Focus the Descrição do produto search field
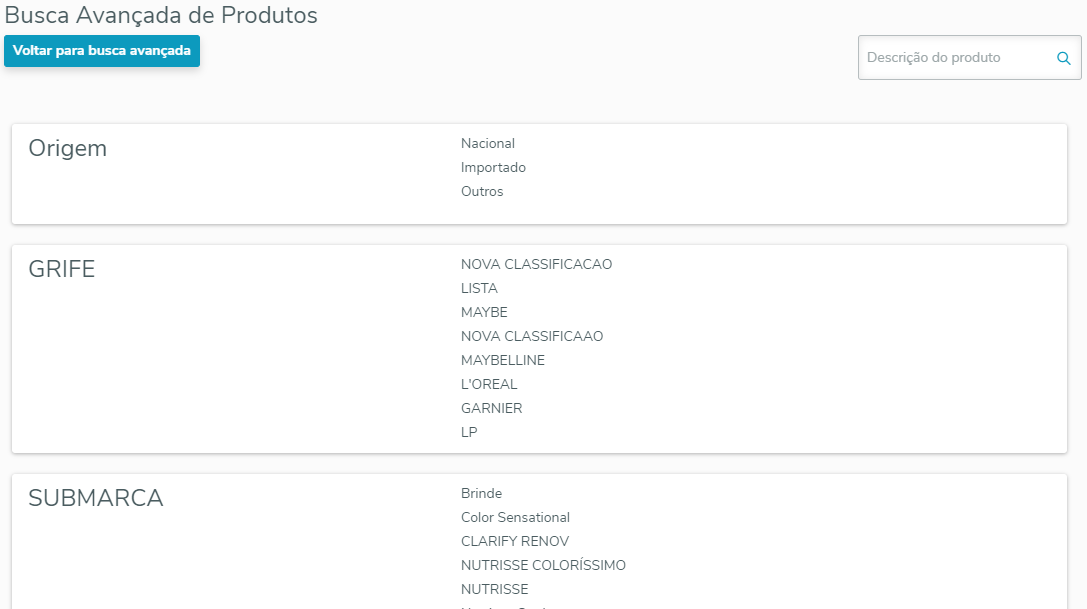 pyautogui.click(x=955, y=58)
